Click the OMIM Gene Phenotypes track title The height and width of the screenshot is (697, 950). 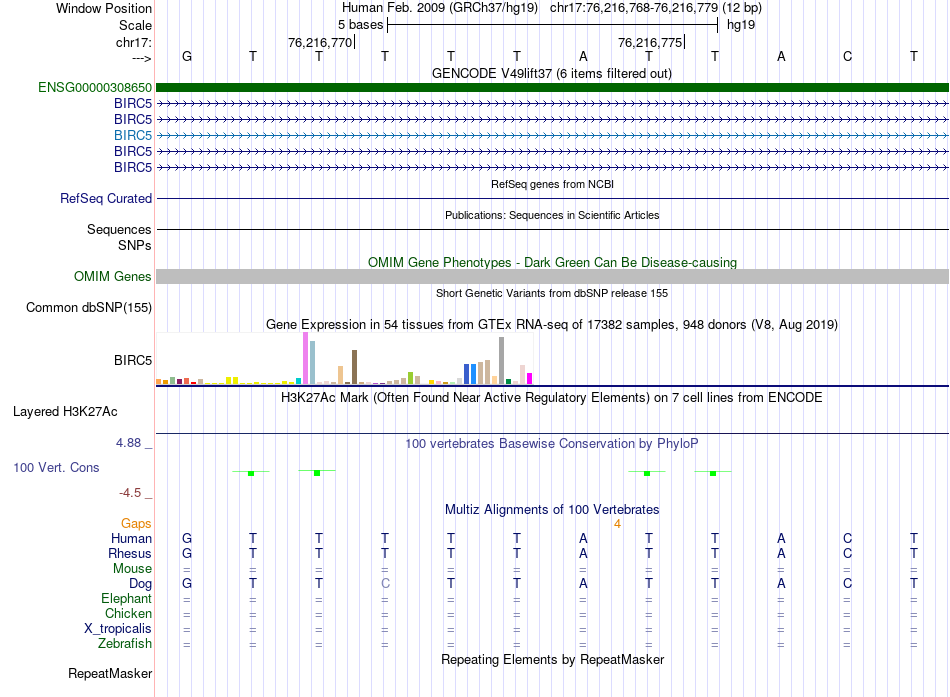pos(552,262)
